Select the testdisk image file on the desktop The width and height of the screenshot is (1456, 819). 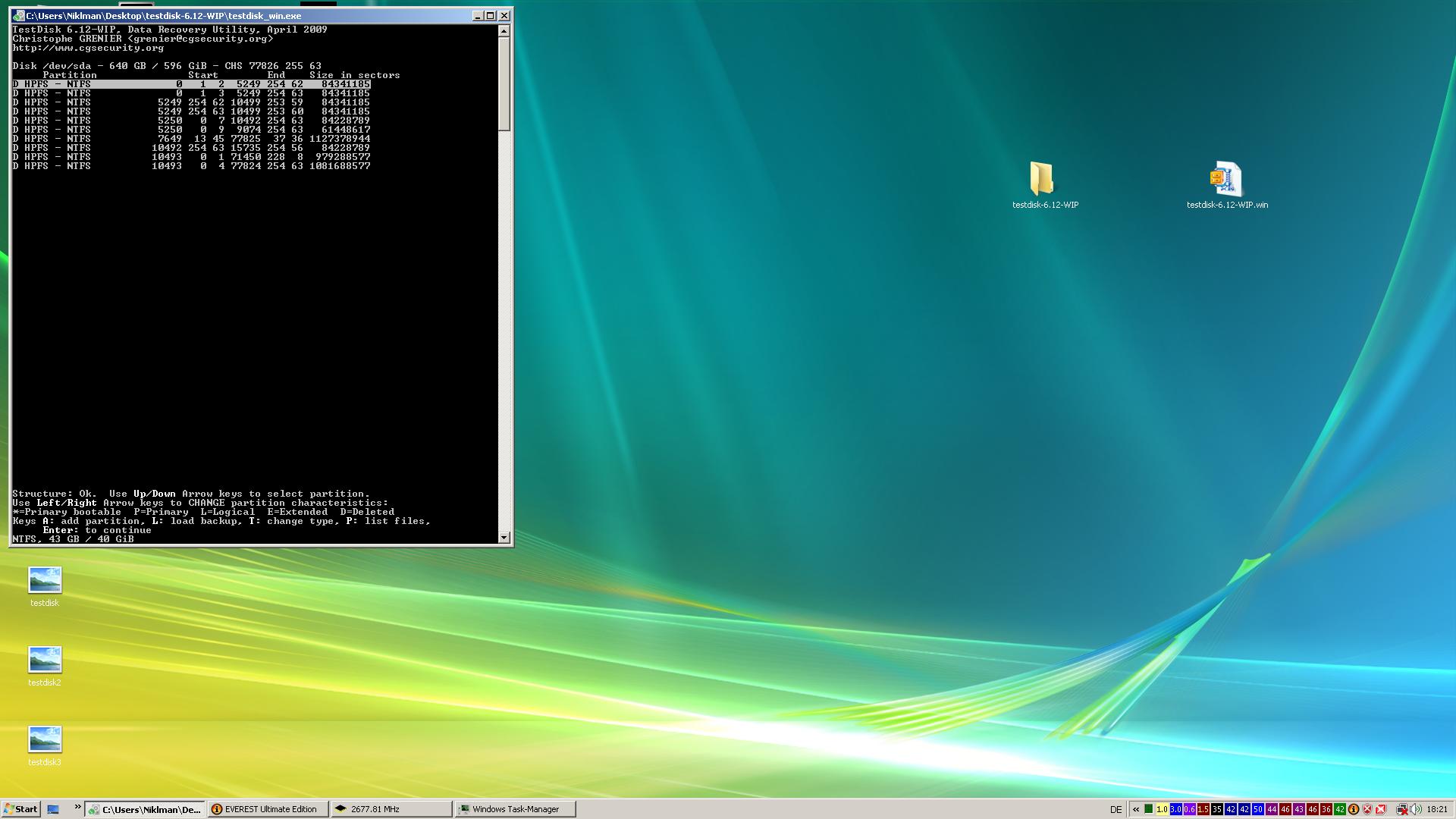point(45,581)
